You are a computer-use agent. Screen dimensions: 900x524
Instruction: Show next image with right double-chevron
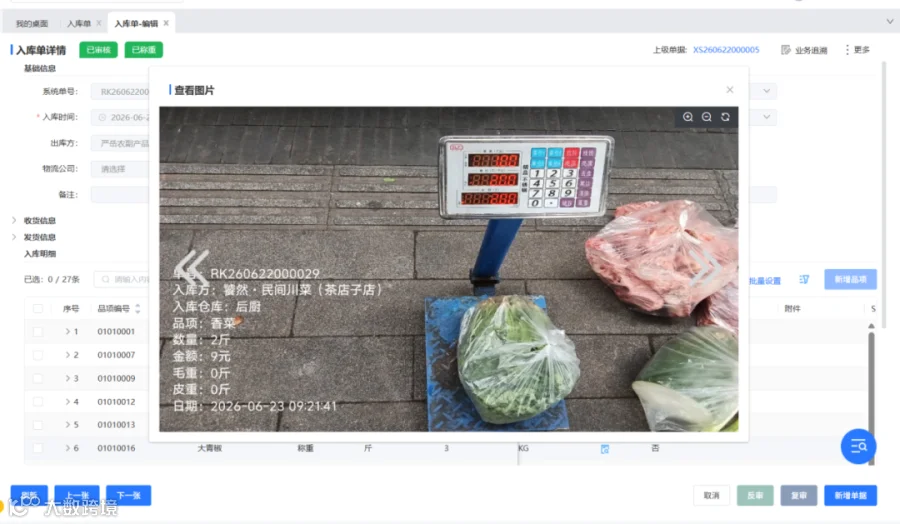(x=706, y=269)
